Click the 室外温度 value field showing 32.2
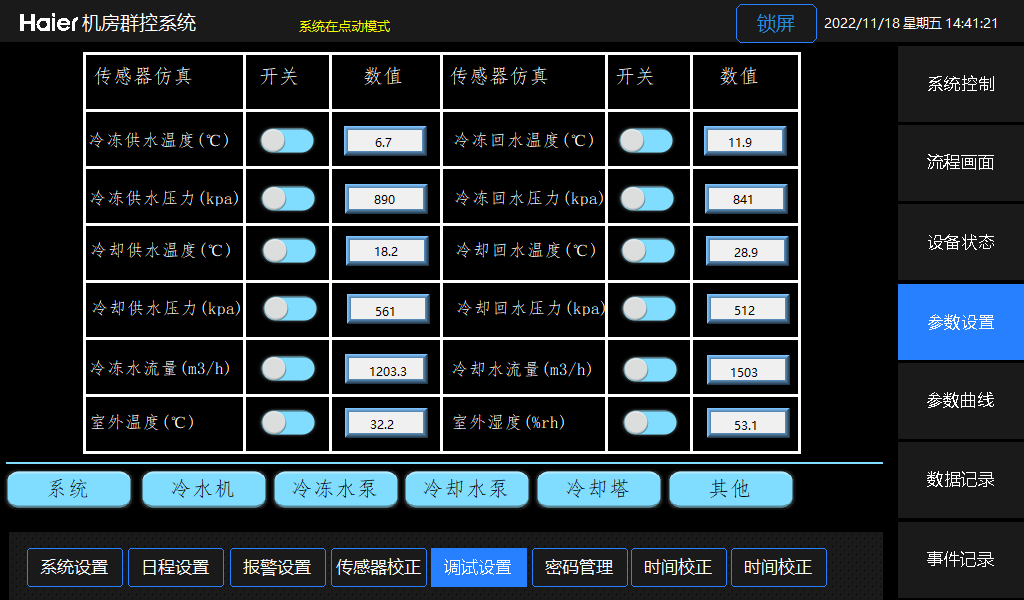Viewport: 1024px width, 600px height. click(x=382, y=424)
